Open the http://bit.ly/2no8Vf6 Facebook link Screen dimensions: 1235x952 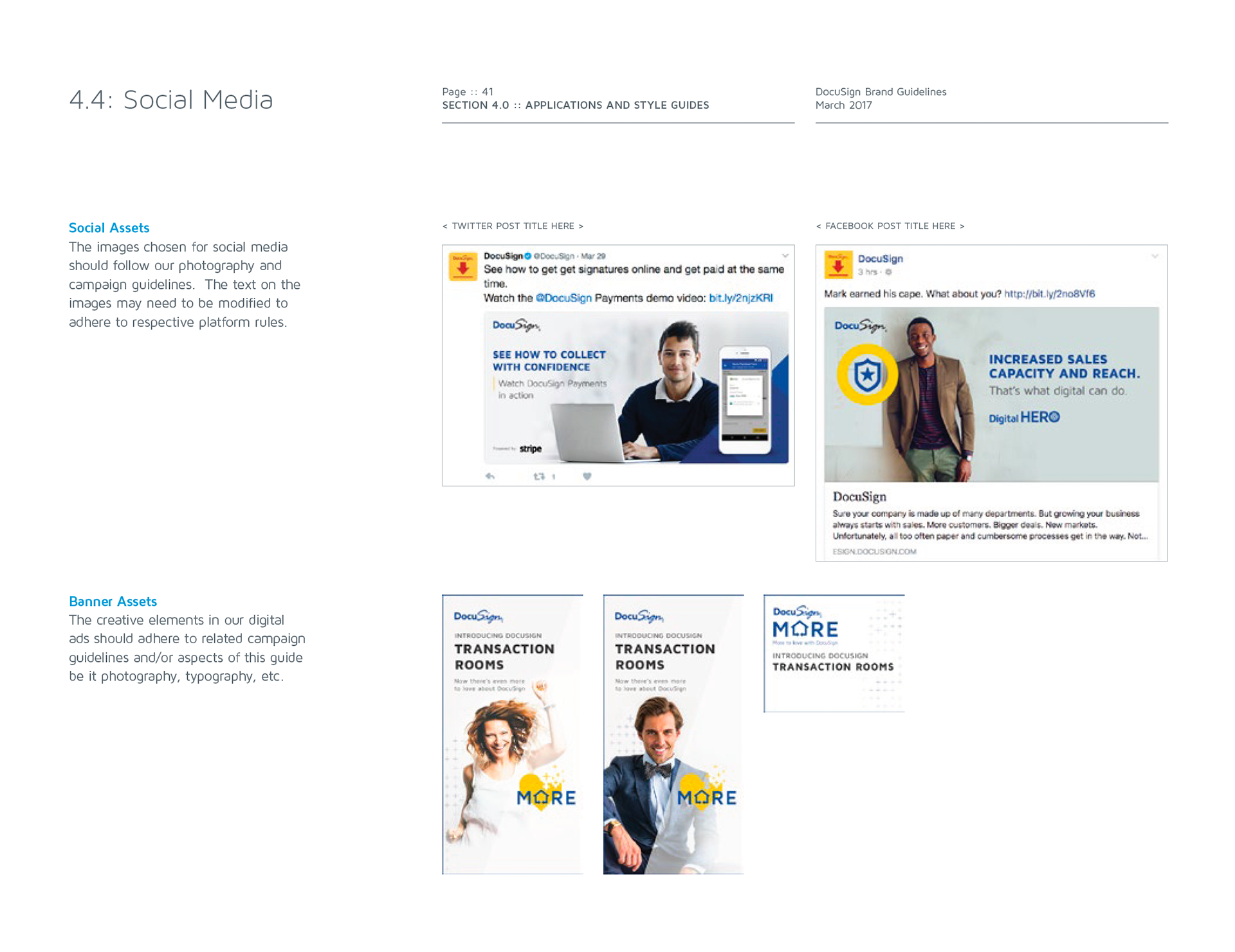click(1049, 294)
